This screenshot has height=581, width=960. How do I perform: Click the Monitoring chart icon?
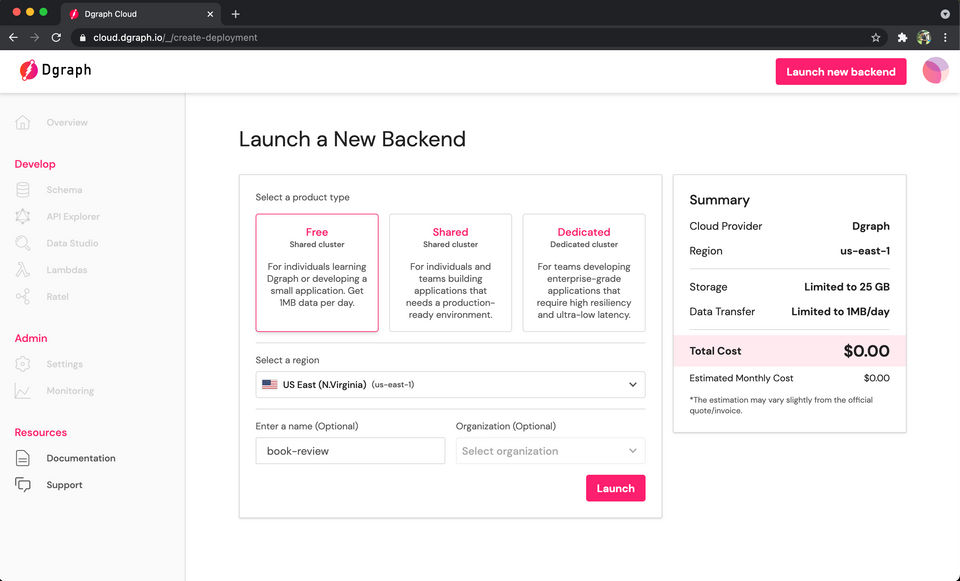click(23, 391)
